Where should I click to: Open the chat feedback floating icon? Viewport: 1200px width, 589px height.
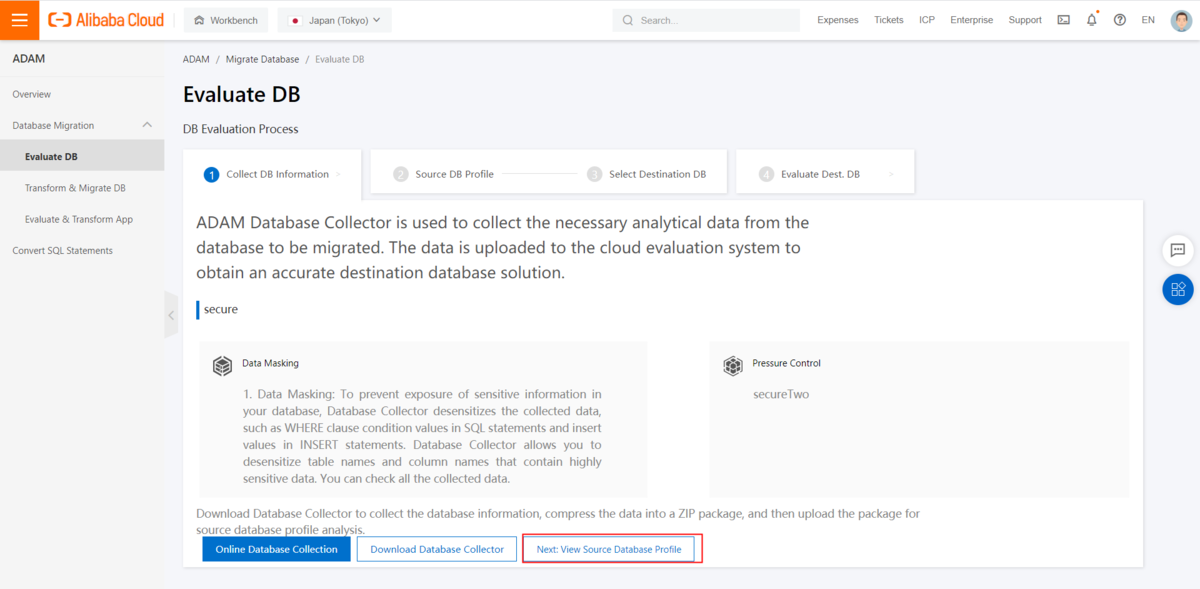point(1178,250)
